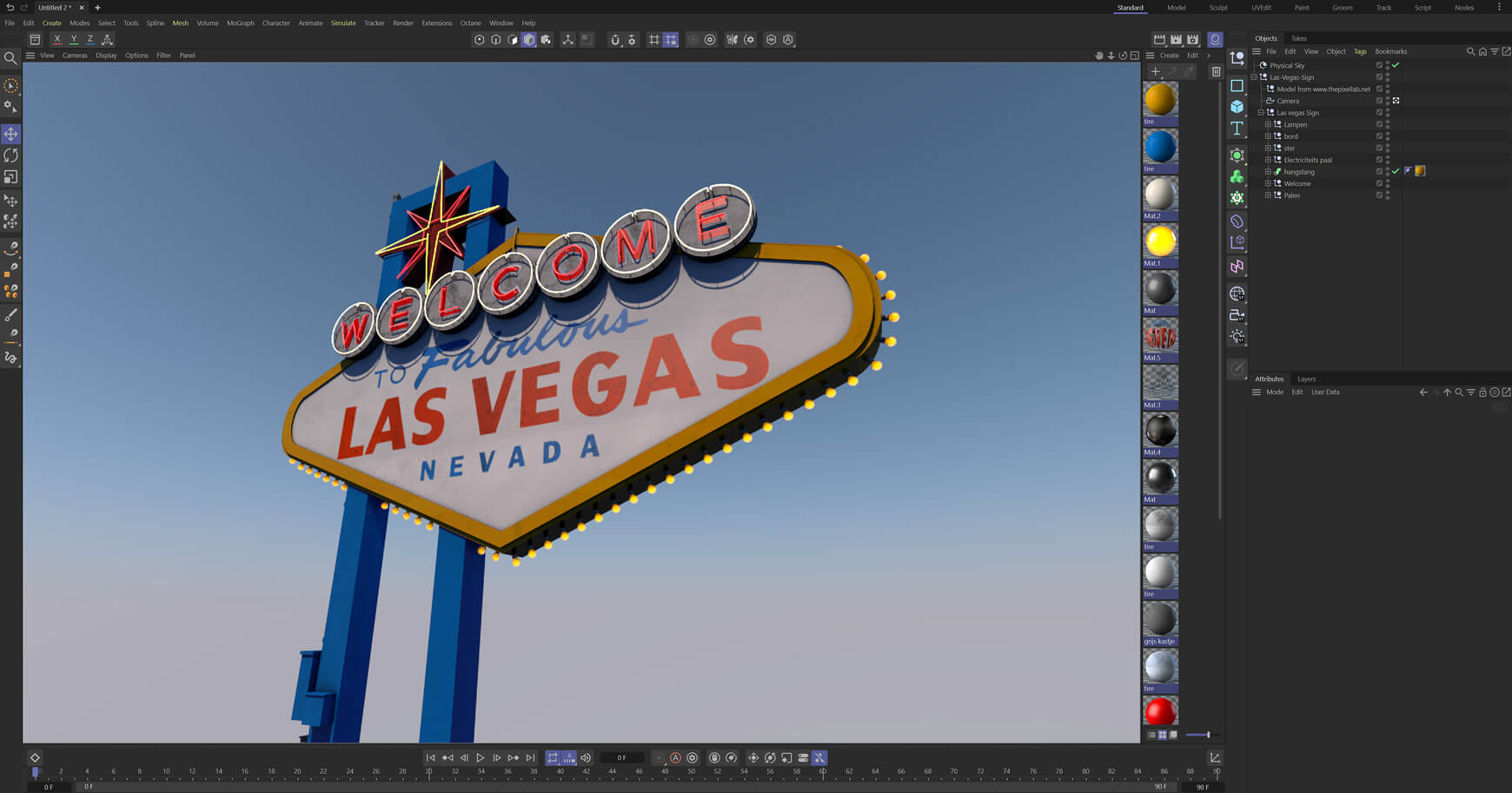Toggle visibility dots for Welcome object
Screen dimensions: 1512x793
point(1388,183)
